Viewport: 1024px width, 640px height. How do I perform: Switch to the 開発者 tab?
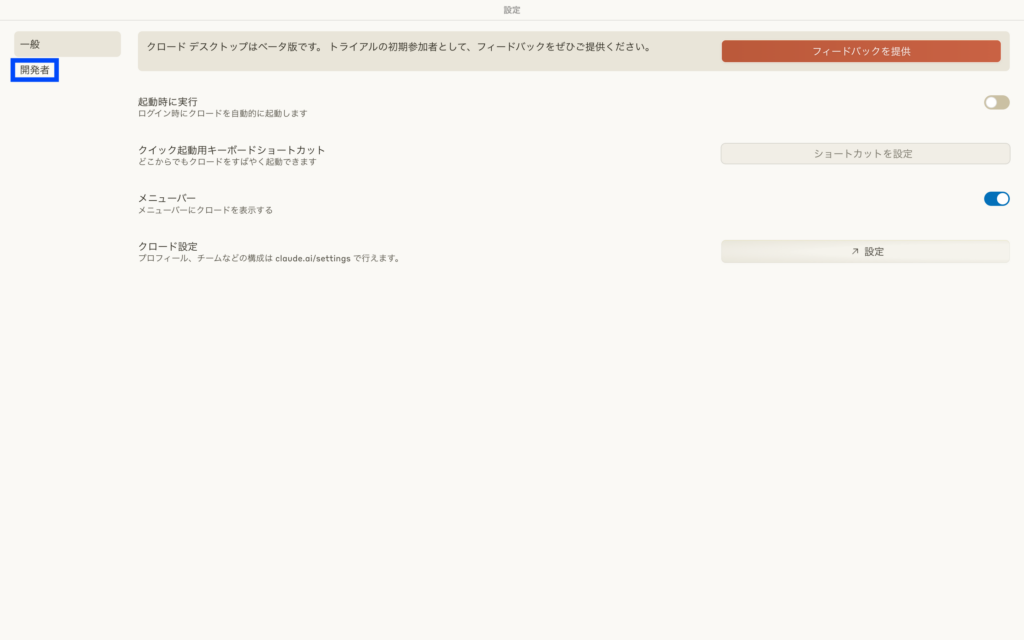click(35, 70)
